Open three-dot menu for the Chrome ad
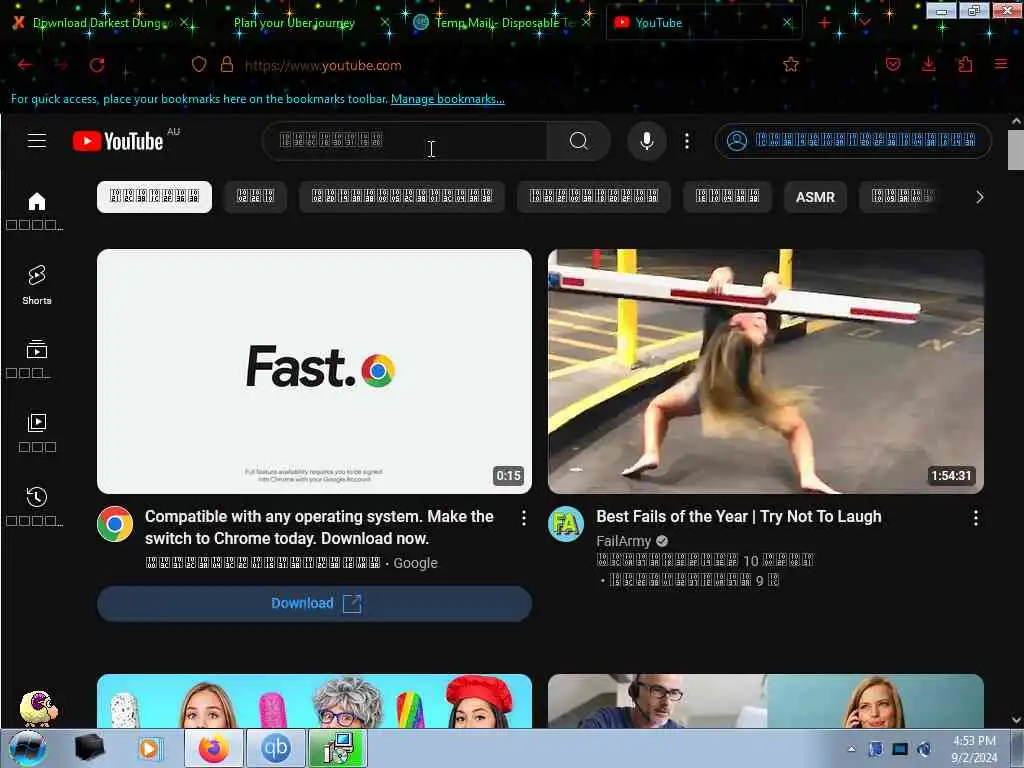 524,518
